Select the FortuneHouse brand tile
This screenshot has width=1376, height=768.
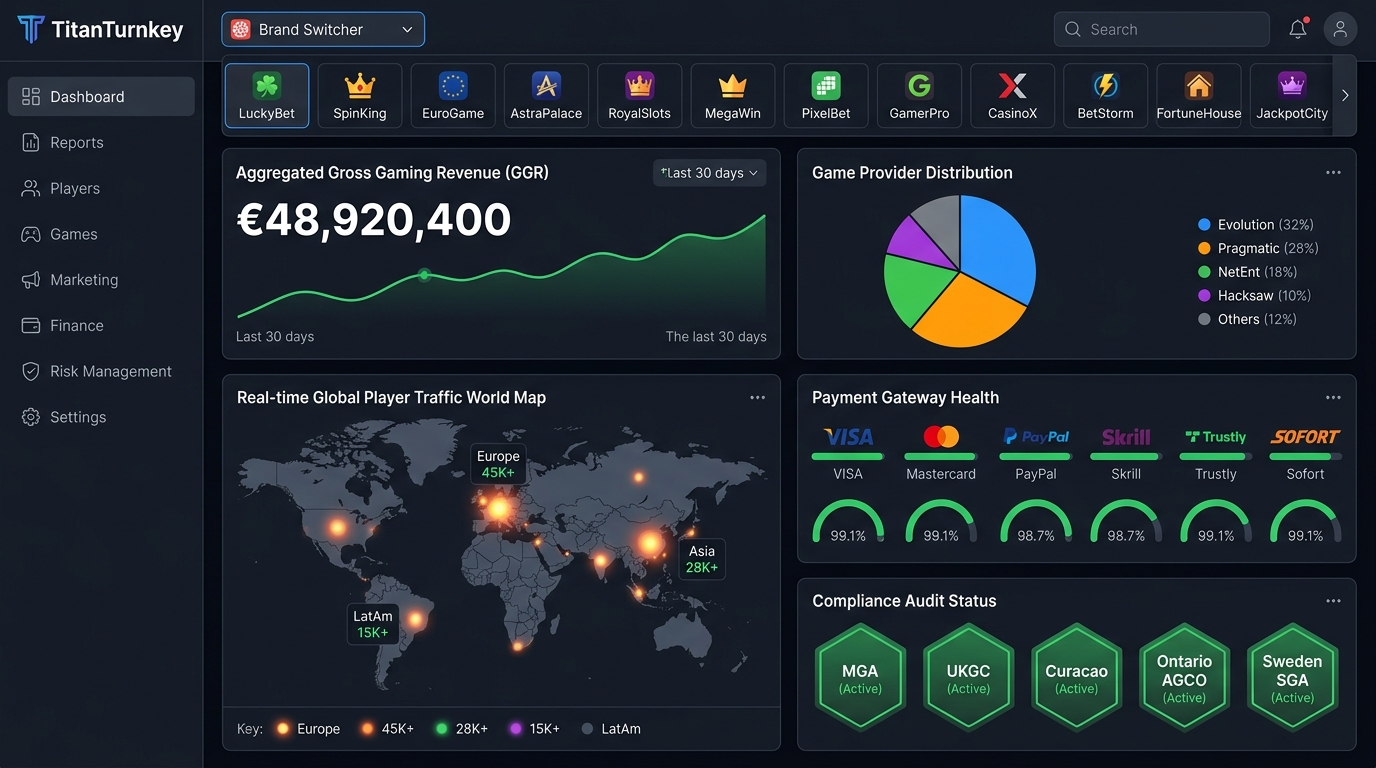click(1199, 96)
